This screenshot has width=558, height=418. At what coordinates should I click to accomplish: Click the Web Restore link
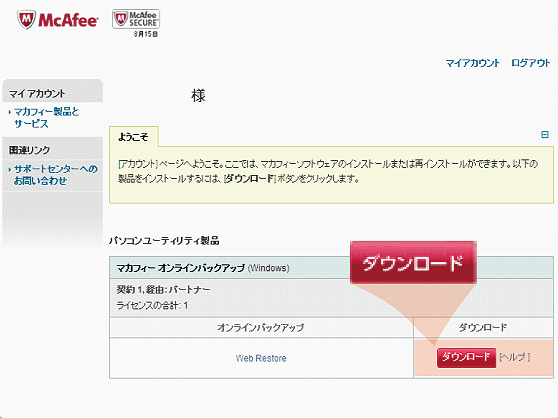(261, 358)
